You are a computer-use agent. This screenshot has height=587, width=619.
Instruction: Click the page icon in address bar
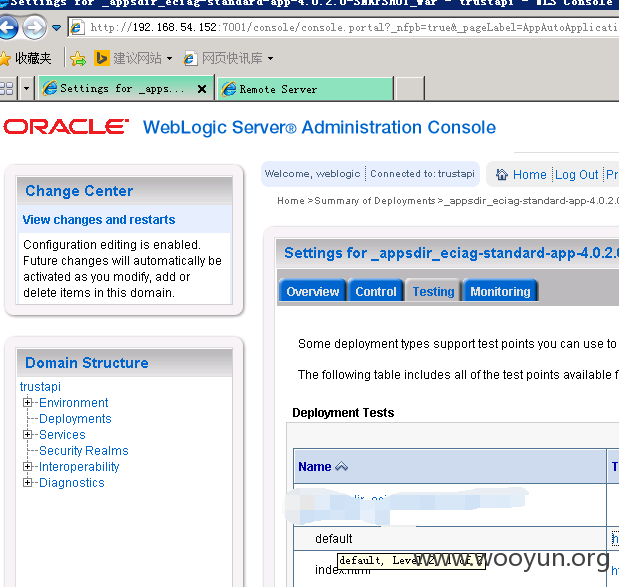[77, 27]
